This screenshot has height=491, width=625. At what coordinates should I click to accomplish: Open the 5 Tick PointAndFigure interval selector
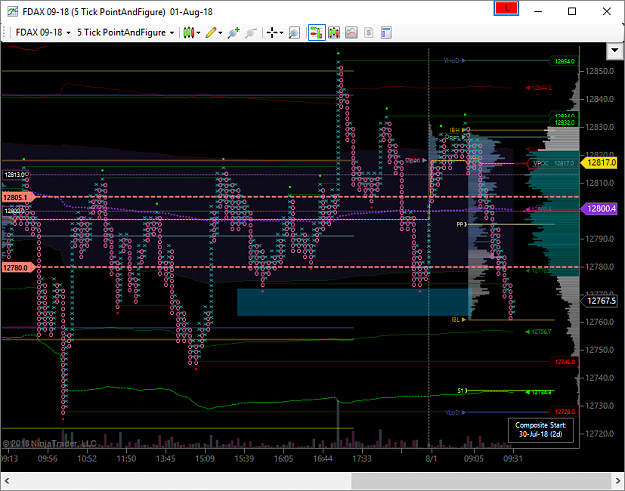[x=125, y=33]
